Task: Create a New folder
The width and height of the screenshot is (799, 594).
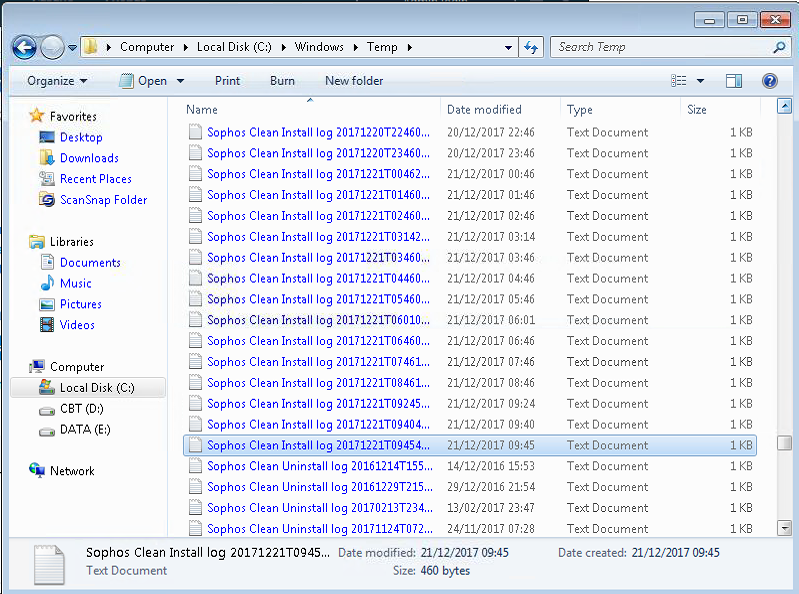Action: [354, 80]
